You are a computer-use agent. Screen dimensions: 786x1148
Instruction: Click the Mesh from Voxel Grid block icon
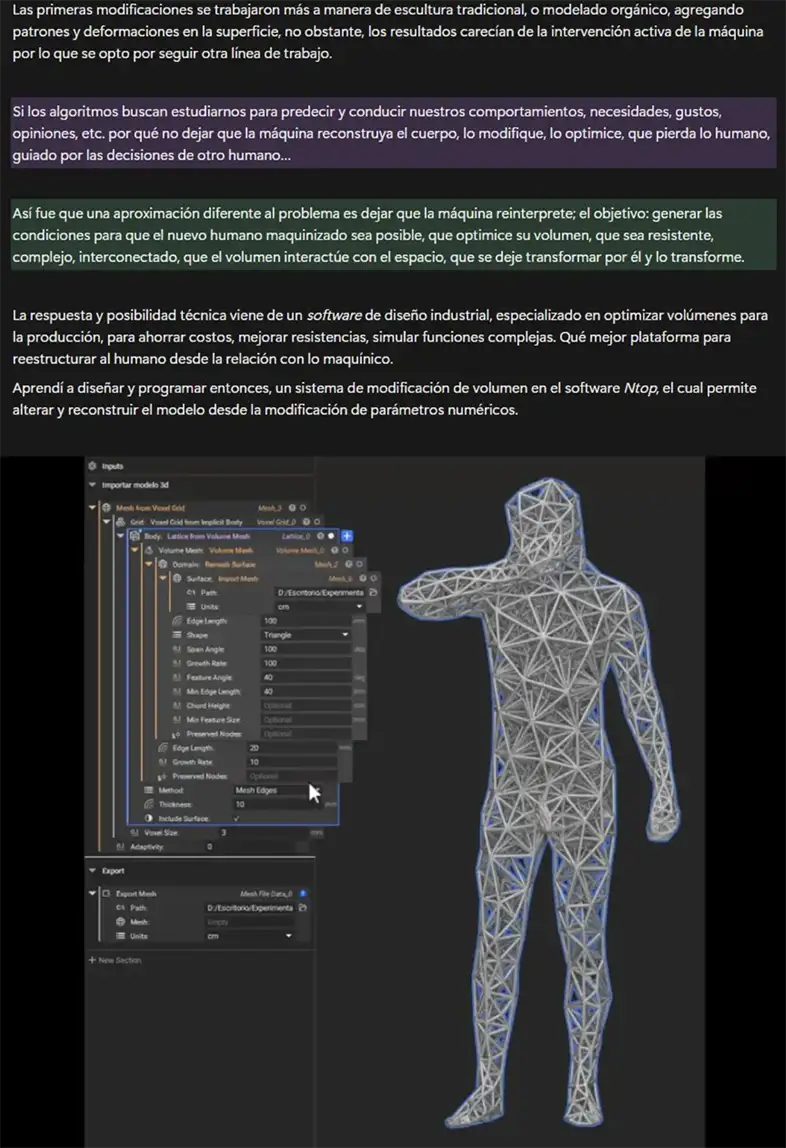(107, 508)
